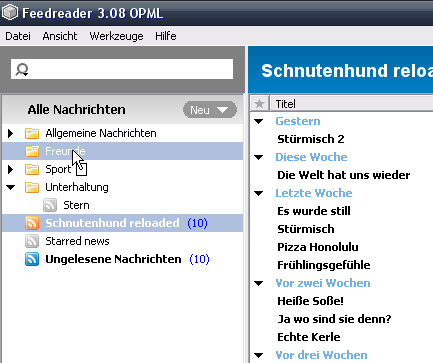Click the Vor zwei Wochen group label
The image size is (433, 363).
pyautogui.click(x=323, y=283)
